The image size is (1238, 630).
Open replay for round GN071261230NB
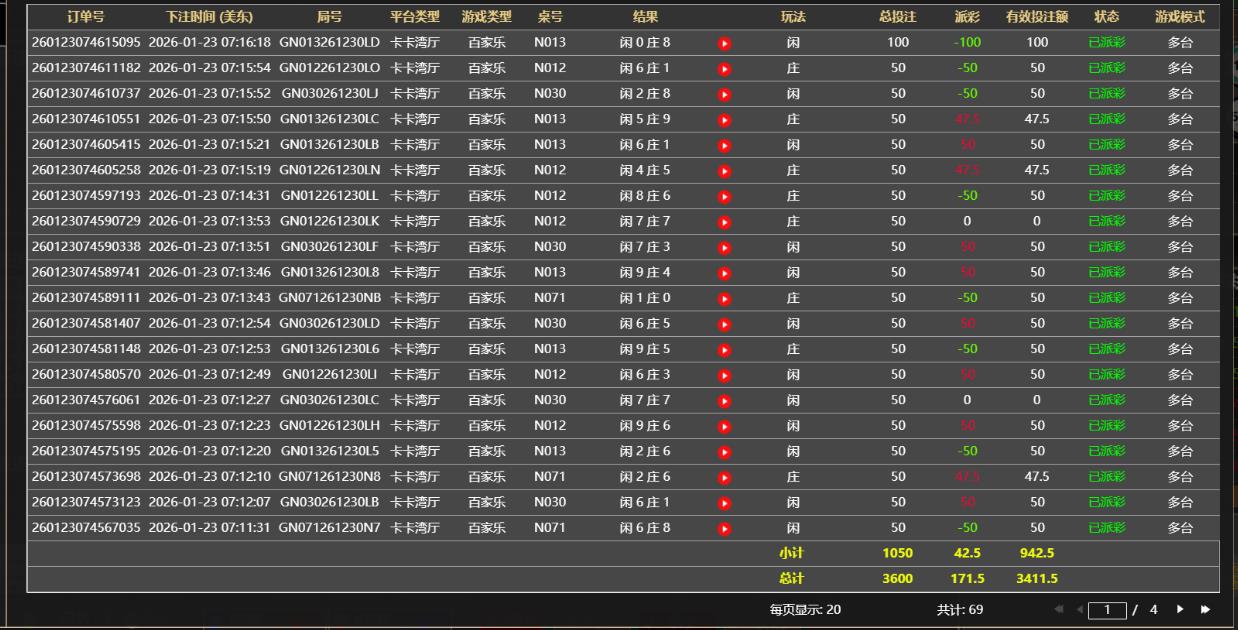[725, 298]
